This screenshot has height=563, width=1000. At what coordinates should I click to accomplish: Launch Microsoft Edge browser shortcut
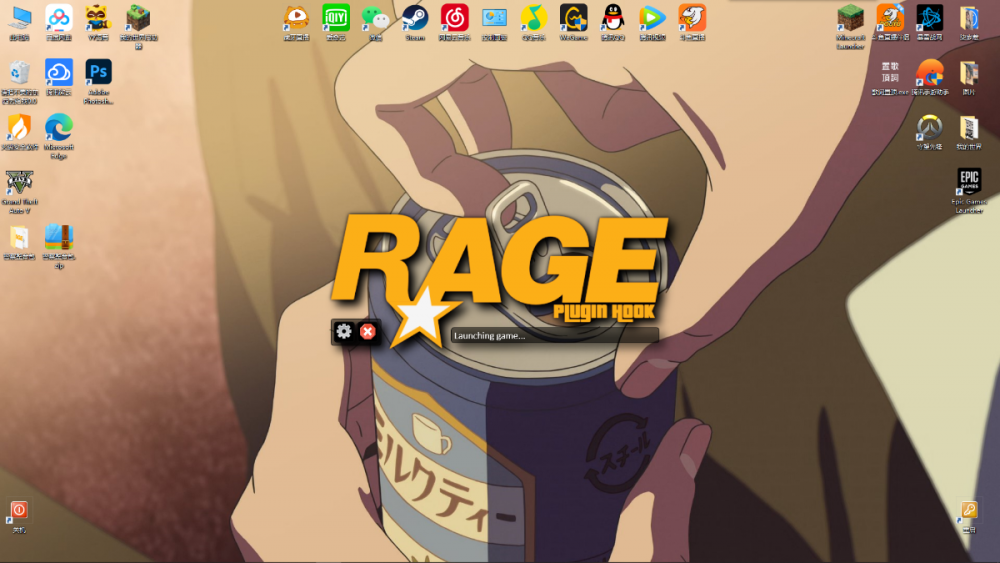point(59,128)
